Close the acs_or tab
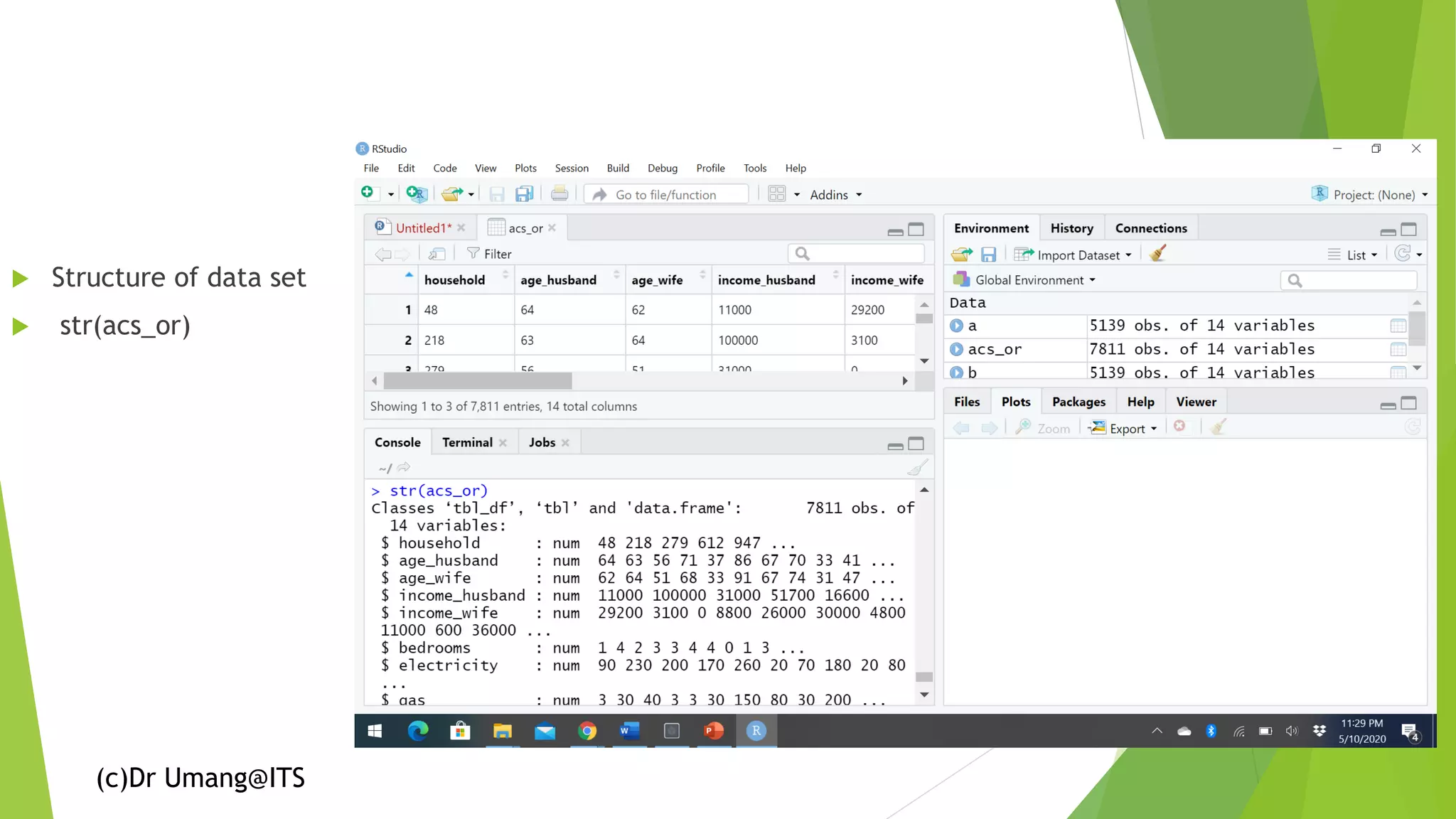The height and width of the screenshot is (819, 1456). point(552,228)
